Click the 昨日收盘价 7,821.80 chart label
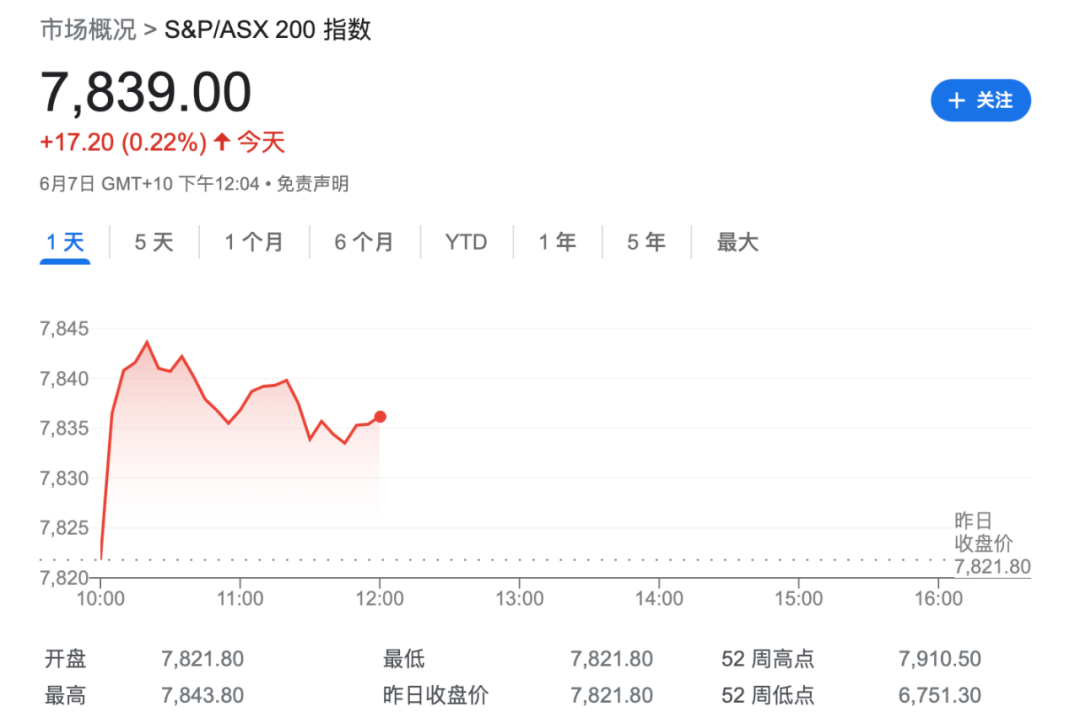Viewport: 1080px width, 728px height. click(992, 543)
